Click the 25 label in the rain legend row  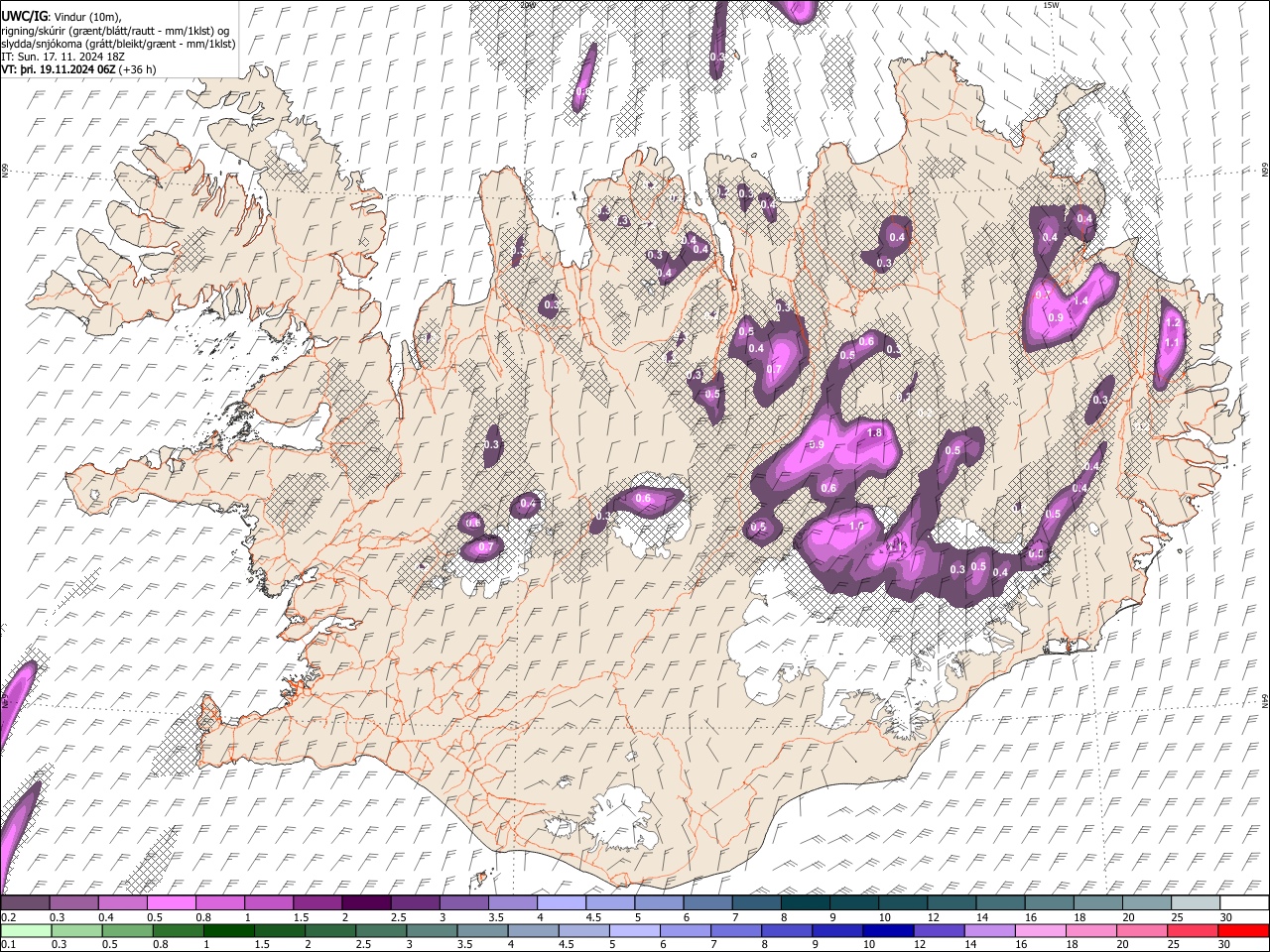click(x=1175, y=944)
